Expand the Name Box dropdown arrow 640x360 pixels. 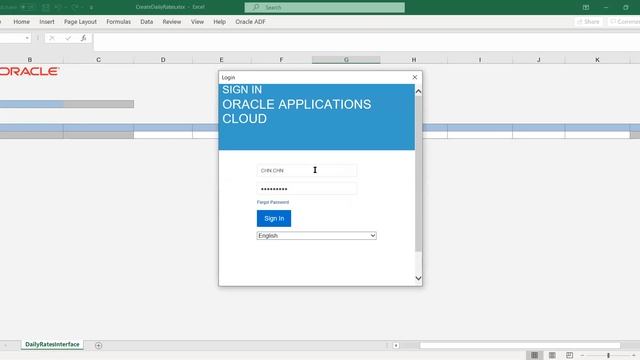[x=27, y=38]
